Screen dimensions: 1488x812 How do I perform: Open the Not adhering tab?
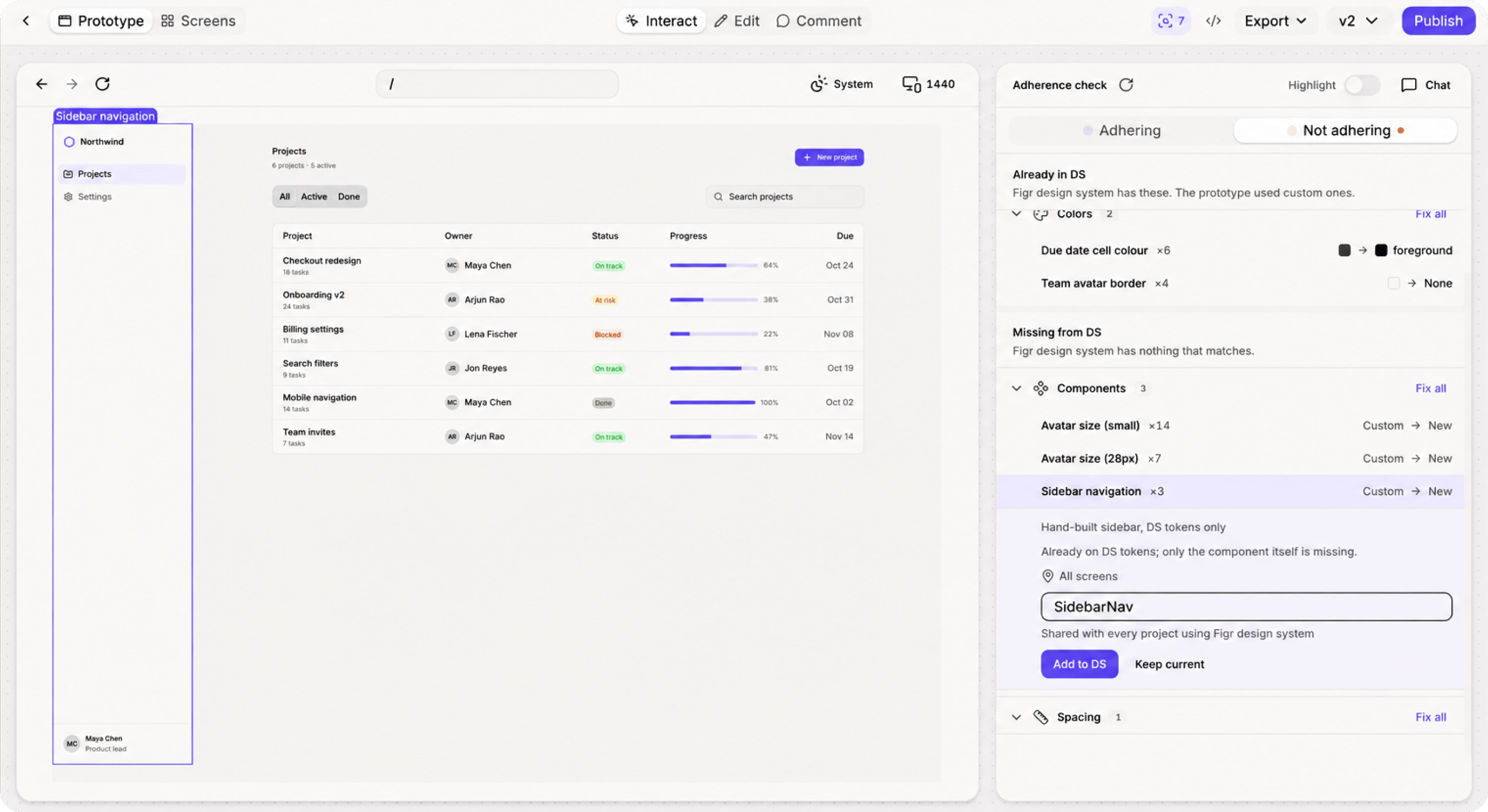coord(1345,131)
